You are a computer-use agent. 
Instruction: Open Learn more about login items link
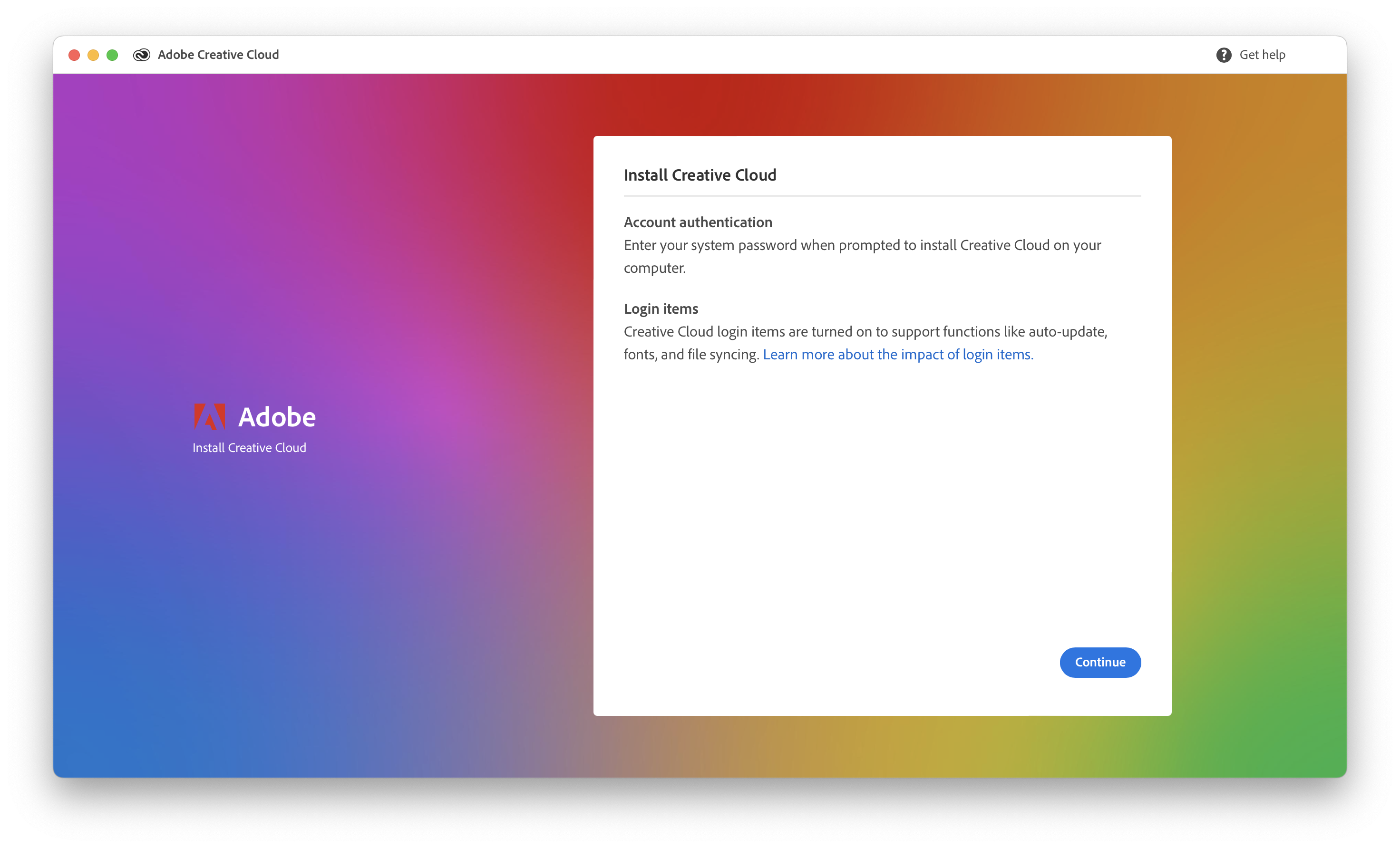coord(898,355)
